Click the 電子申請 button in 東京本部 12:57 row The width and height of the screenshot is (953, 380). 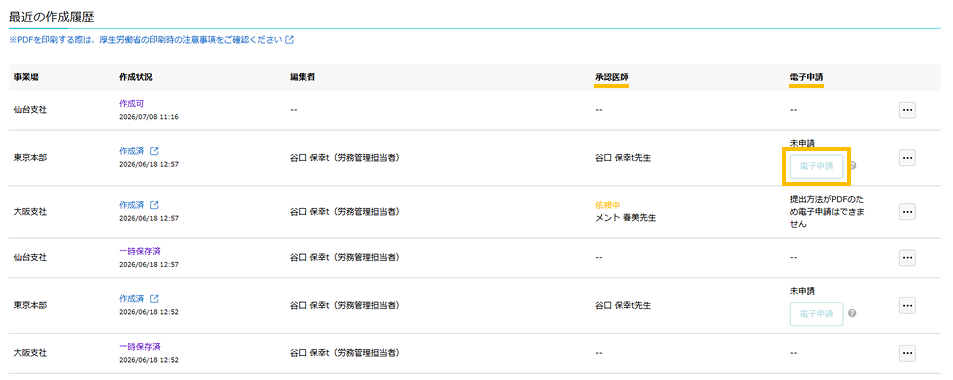coord(816,165)
